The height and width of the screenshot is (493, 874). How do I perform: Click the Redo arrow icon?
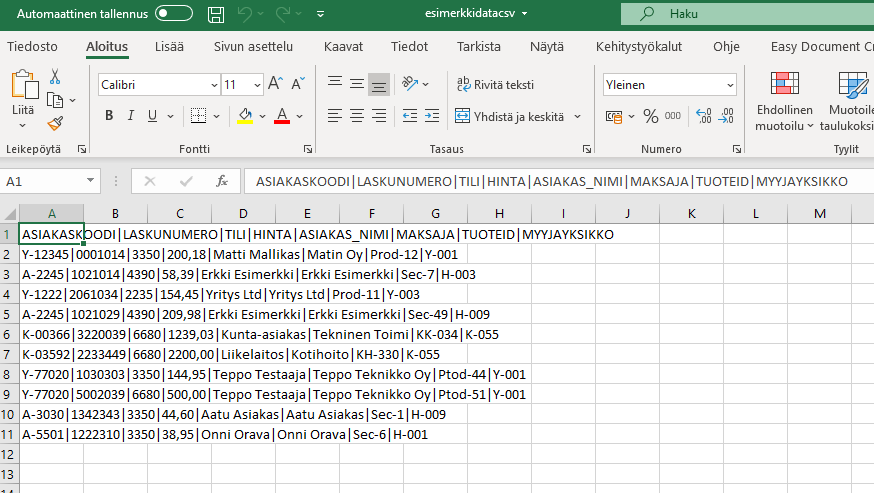[x=283, y=14]
